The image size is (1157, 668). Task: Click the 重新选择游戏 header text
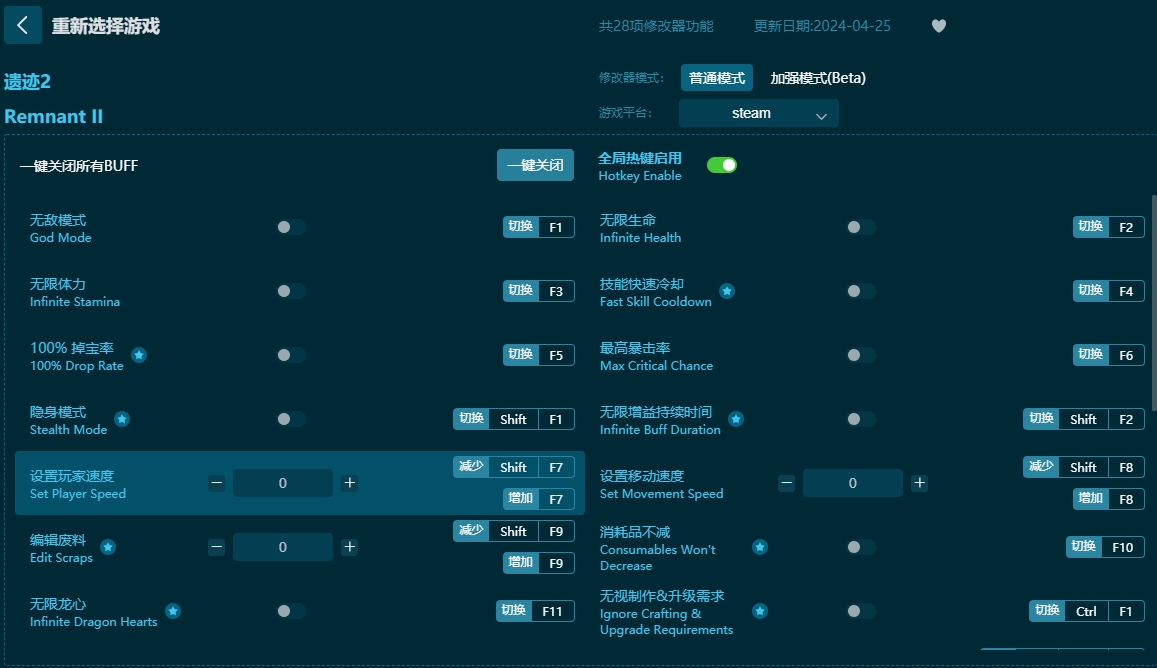pyautogui.click(x=106, y=27)
